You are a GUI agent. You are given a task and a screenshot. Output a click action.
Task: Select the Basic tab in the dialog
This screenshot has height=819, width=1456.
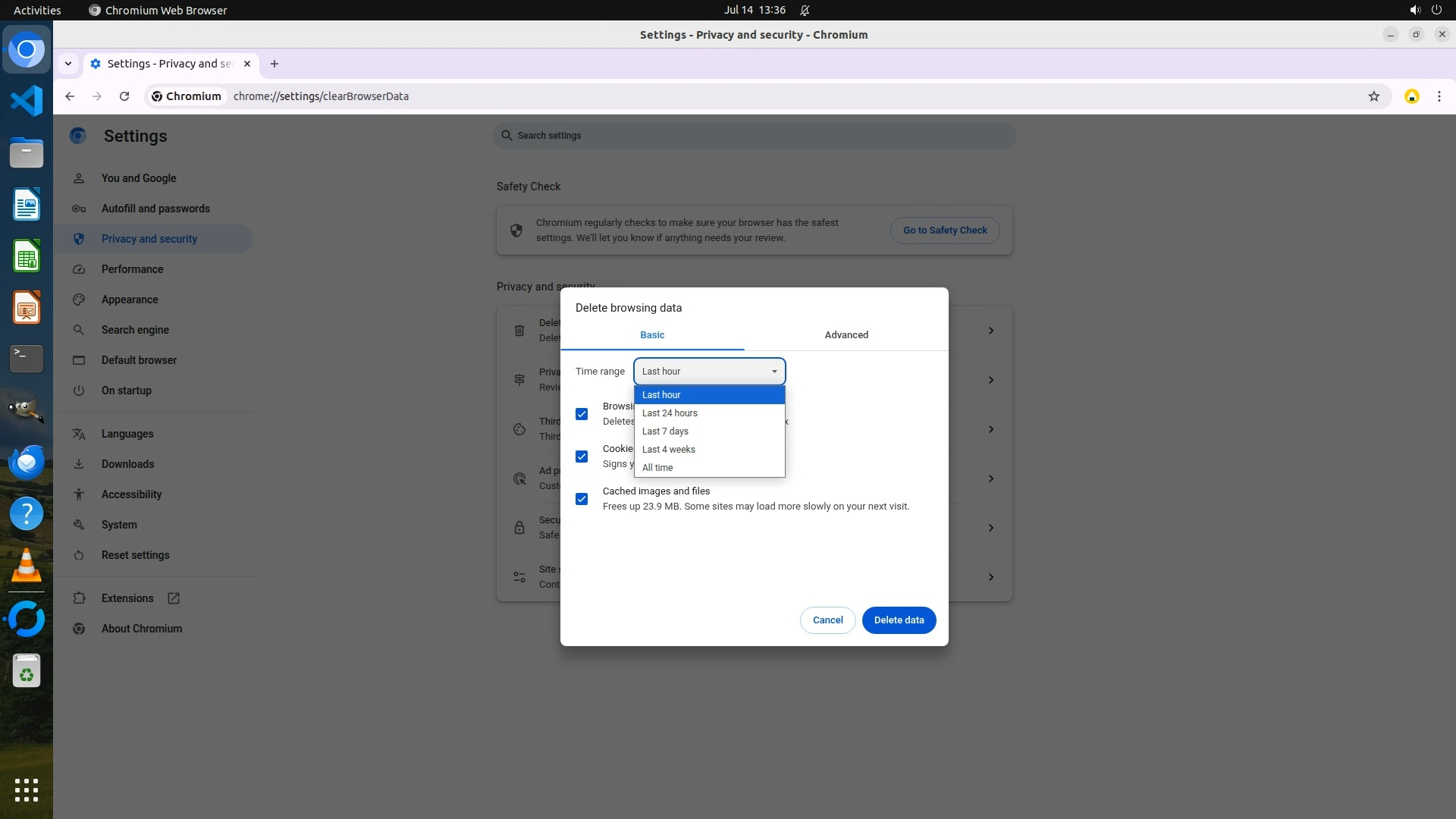(x=652, y=335)
